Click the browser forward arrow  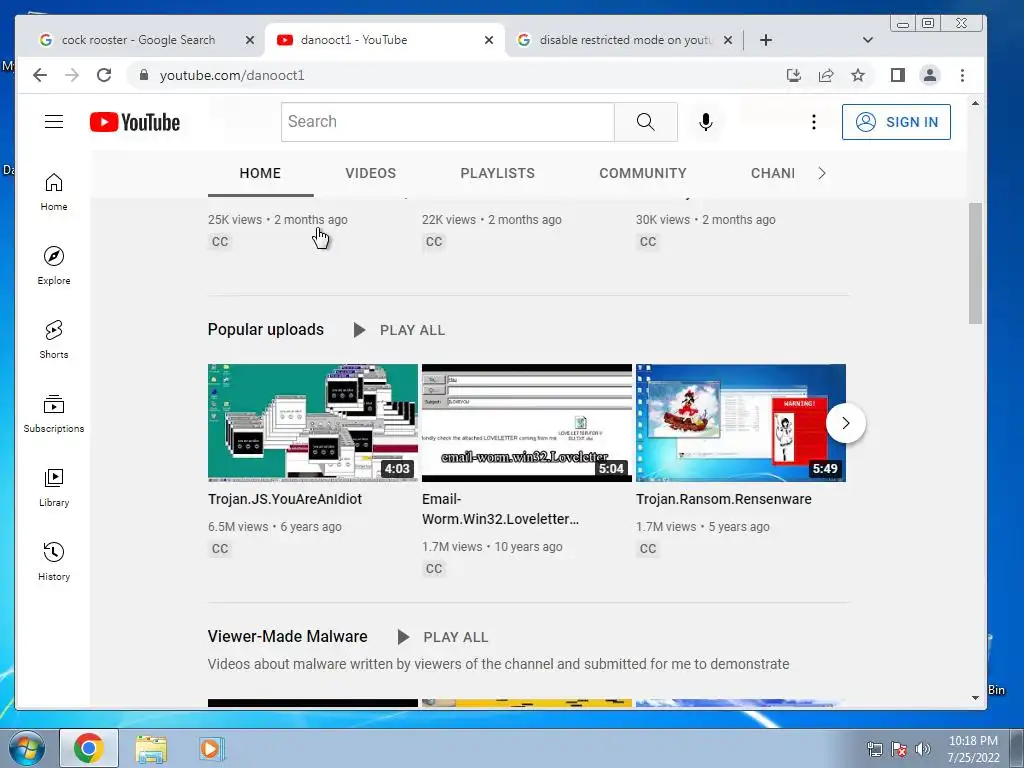pos(72,75)
